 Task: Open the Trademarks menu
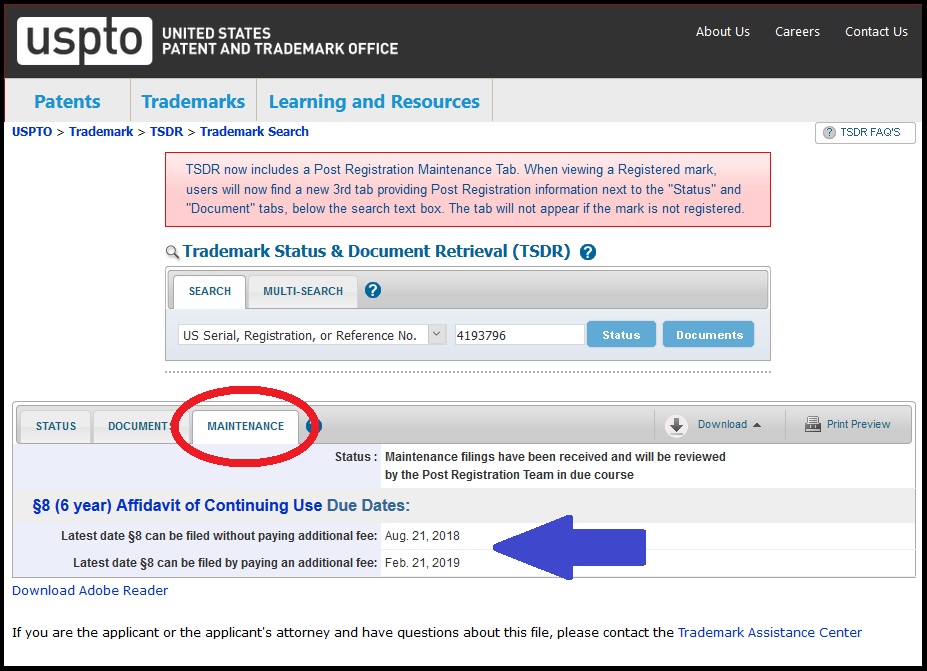pyautogui.click(x=193, y=101)
